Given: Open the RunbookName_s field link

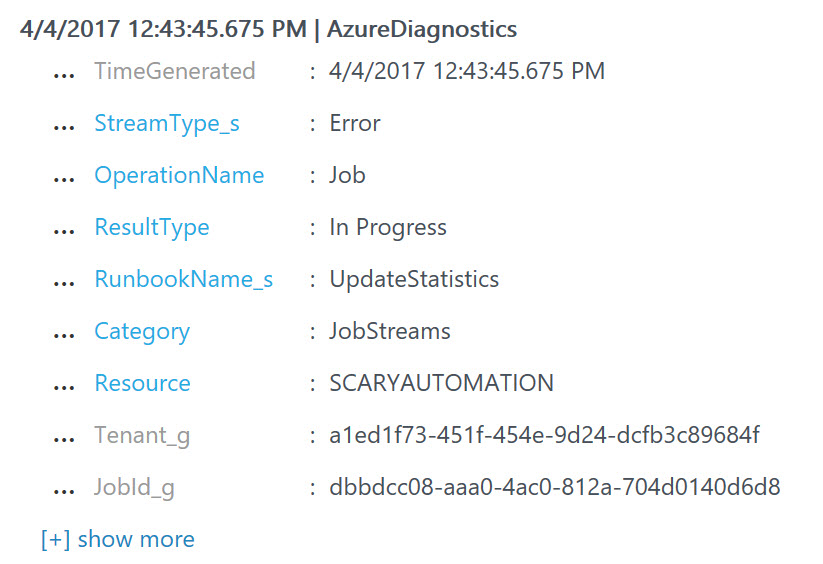Looking at the screenshot, I should [x=184, y=280].
